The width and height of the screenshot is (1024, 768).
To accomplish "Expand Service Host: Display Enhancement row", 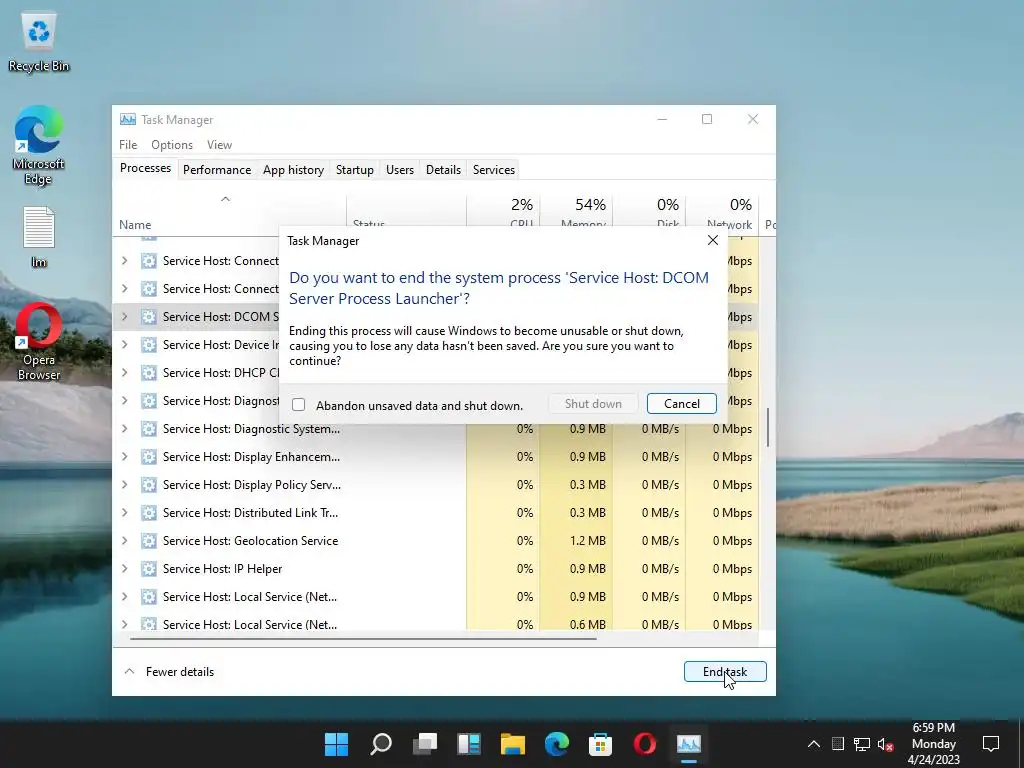I will click(125, 456).
